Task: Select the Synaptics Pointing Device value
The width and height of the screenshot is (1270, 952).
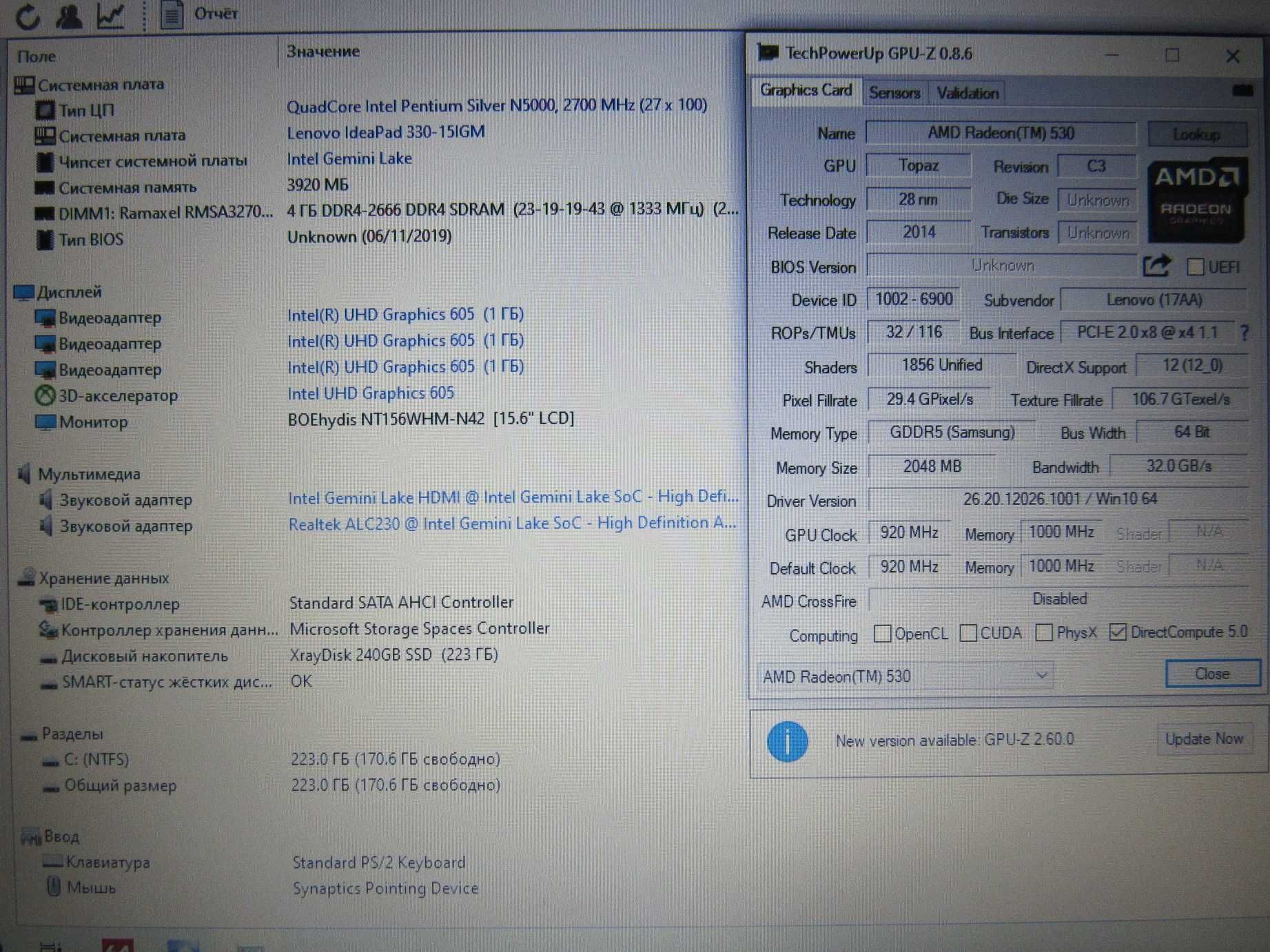Action: pos(385,888)
